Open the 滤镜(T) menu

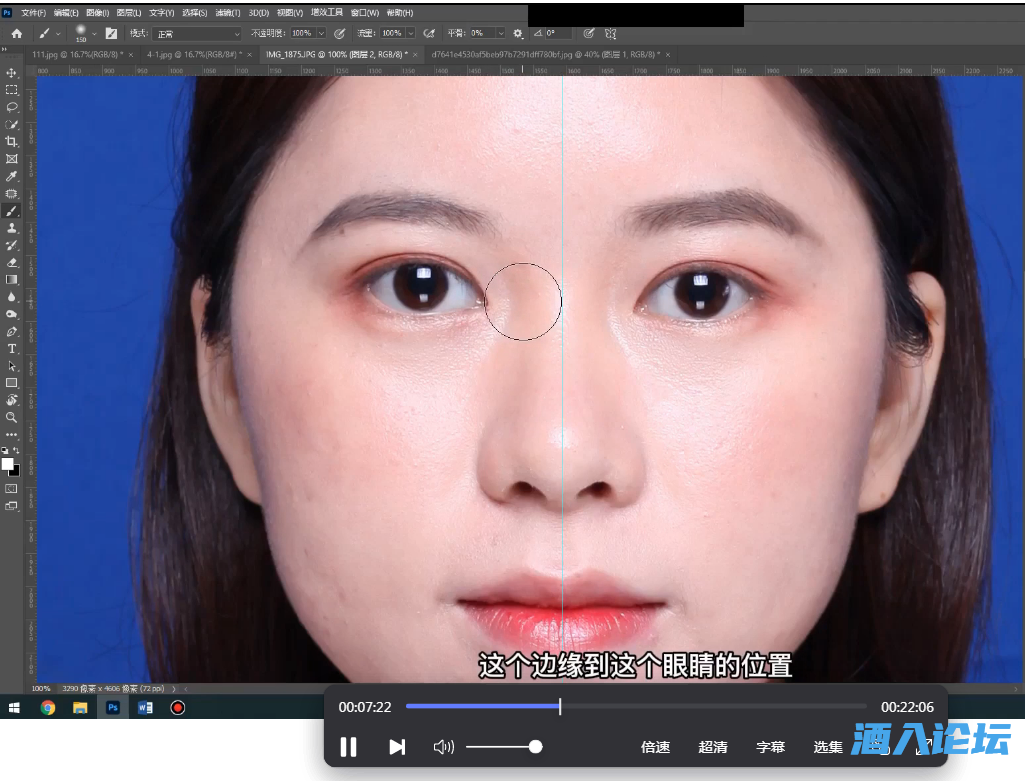tap(229, 13)
